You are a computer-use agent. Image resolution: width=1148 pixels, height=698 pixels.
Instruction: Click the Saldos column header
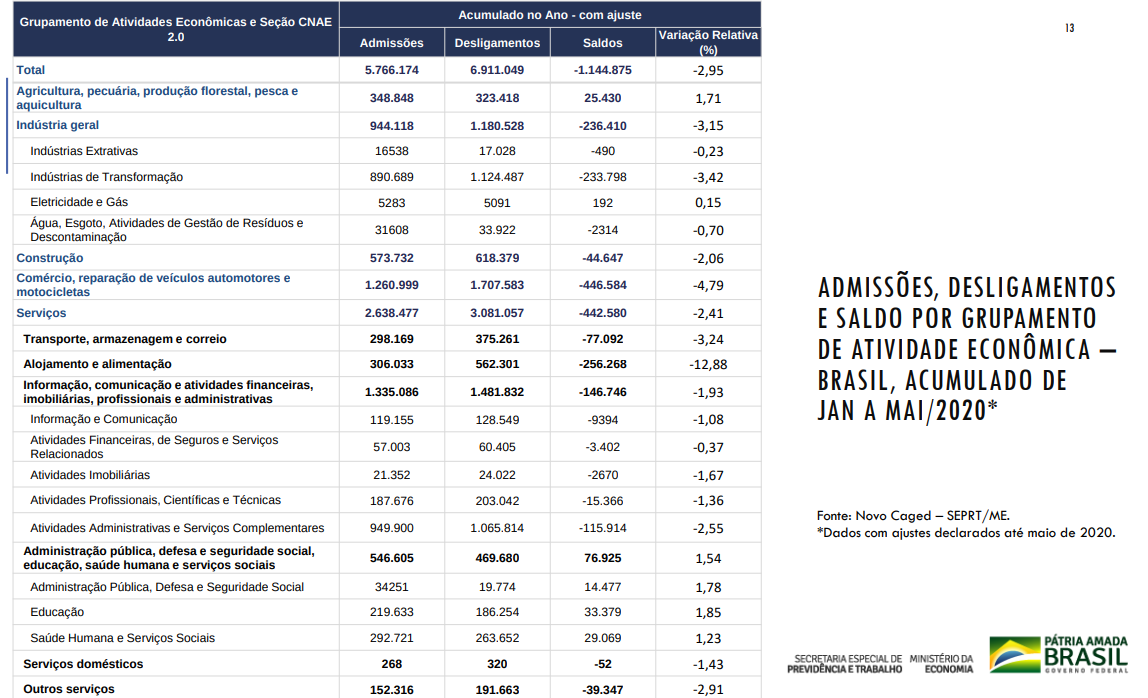coord(602,43)
